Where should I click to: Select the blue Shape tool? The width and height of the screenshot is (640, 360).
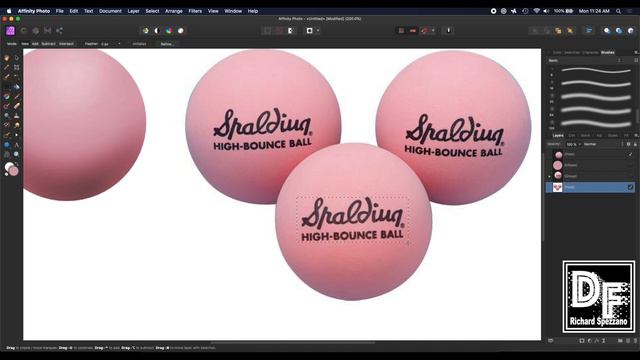7,144
